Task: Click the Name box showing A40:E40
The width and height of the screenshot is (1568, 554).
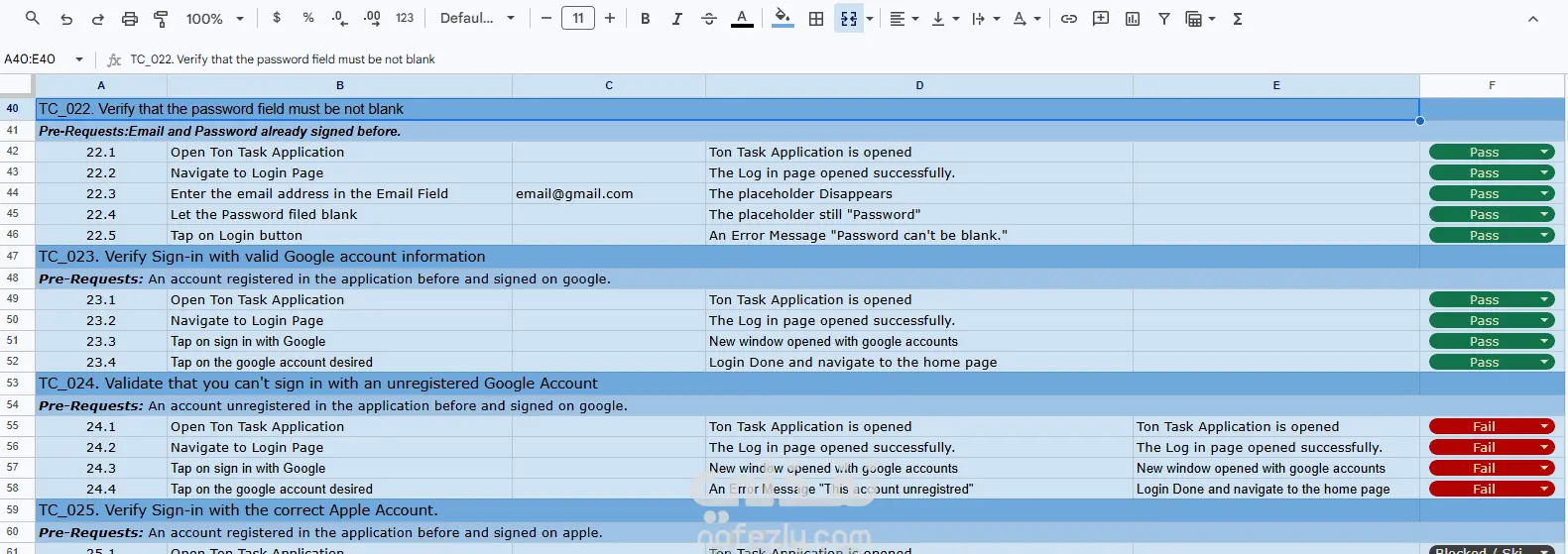Action: pos(30,58)
